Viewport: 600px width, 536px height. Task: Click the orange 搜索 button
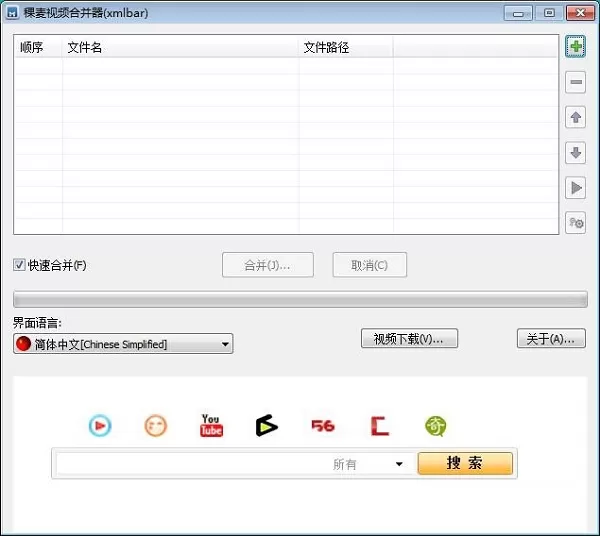click(x=465, y=463)
